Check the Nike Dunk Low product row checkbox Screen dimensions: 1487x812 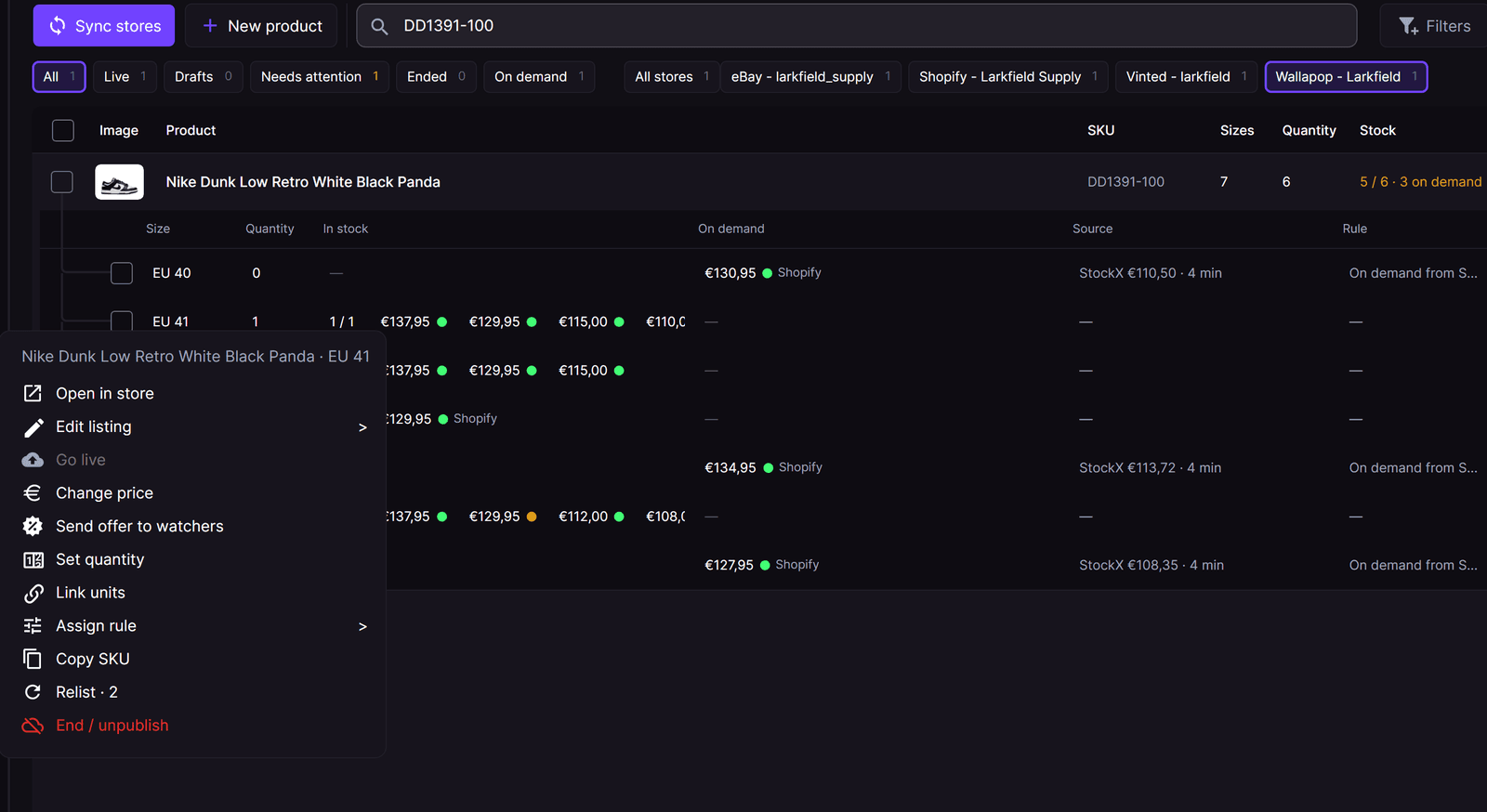pyautogui.click(x=62, y=182)
